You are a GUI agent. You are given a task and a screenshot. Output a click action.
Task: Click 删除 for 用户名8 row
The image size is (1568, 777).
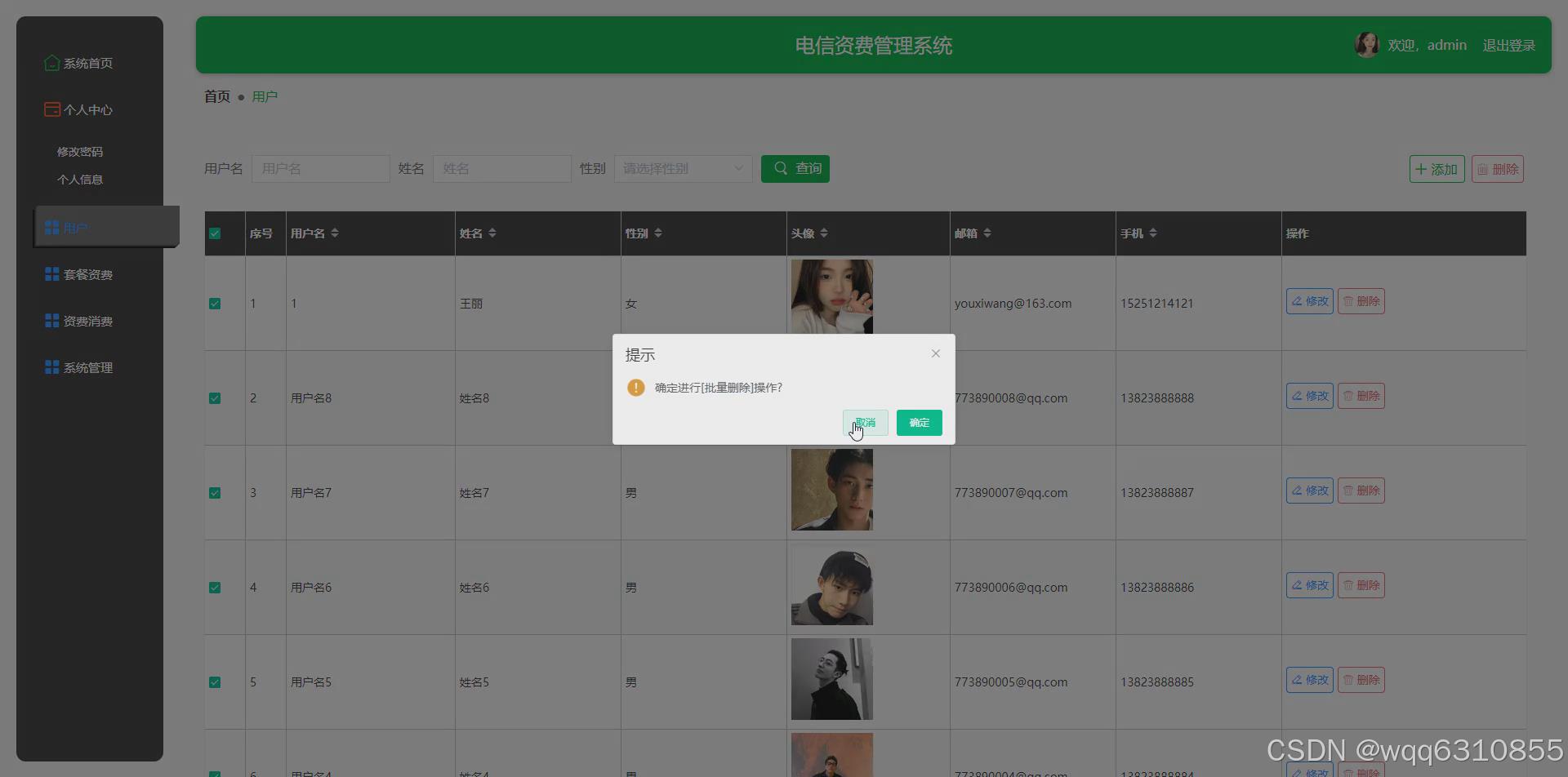point(1361,396)
